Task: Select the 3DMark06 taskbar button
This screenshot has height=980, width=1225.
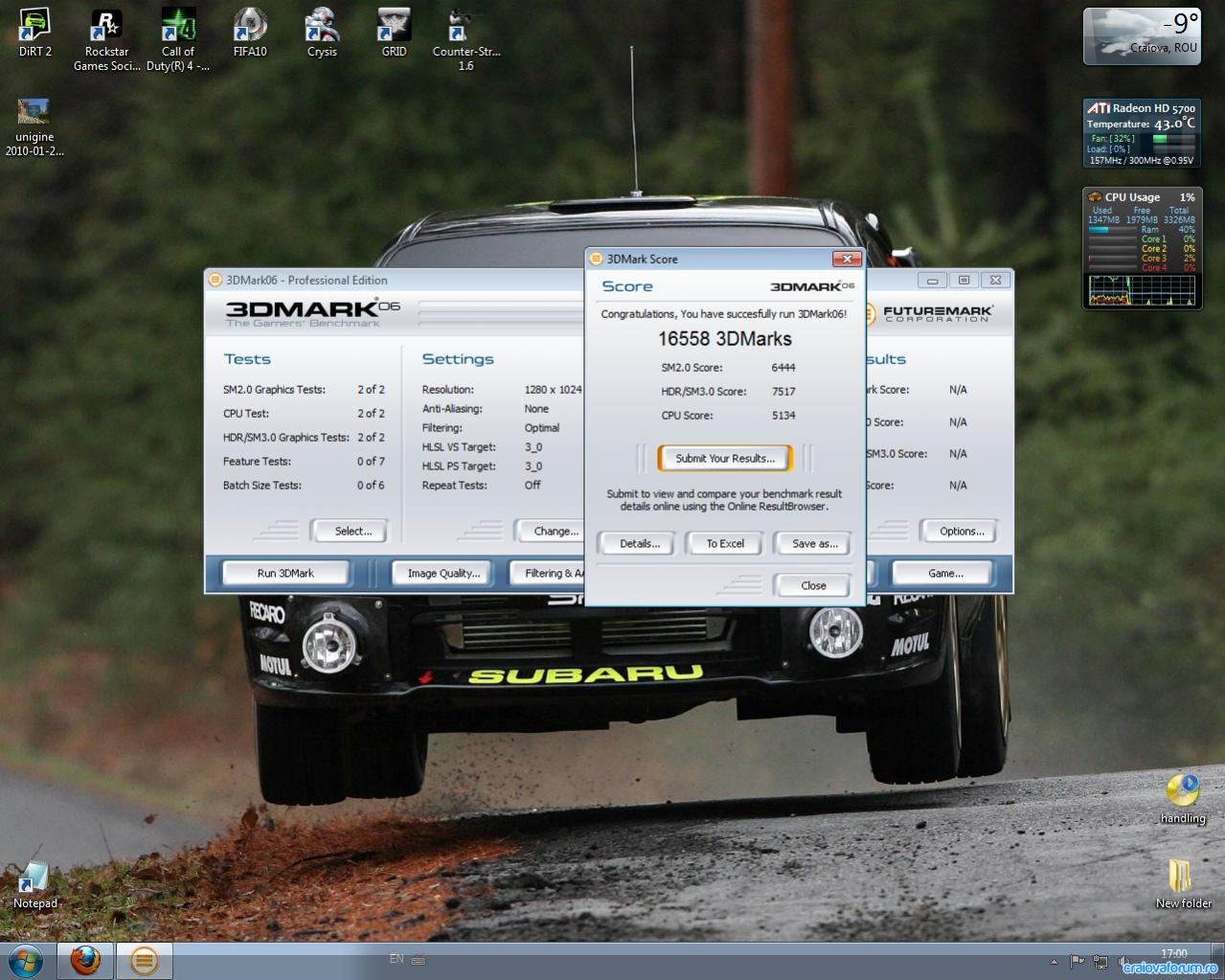Action: (145, 960)
